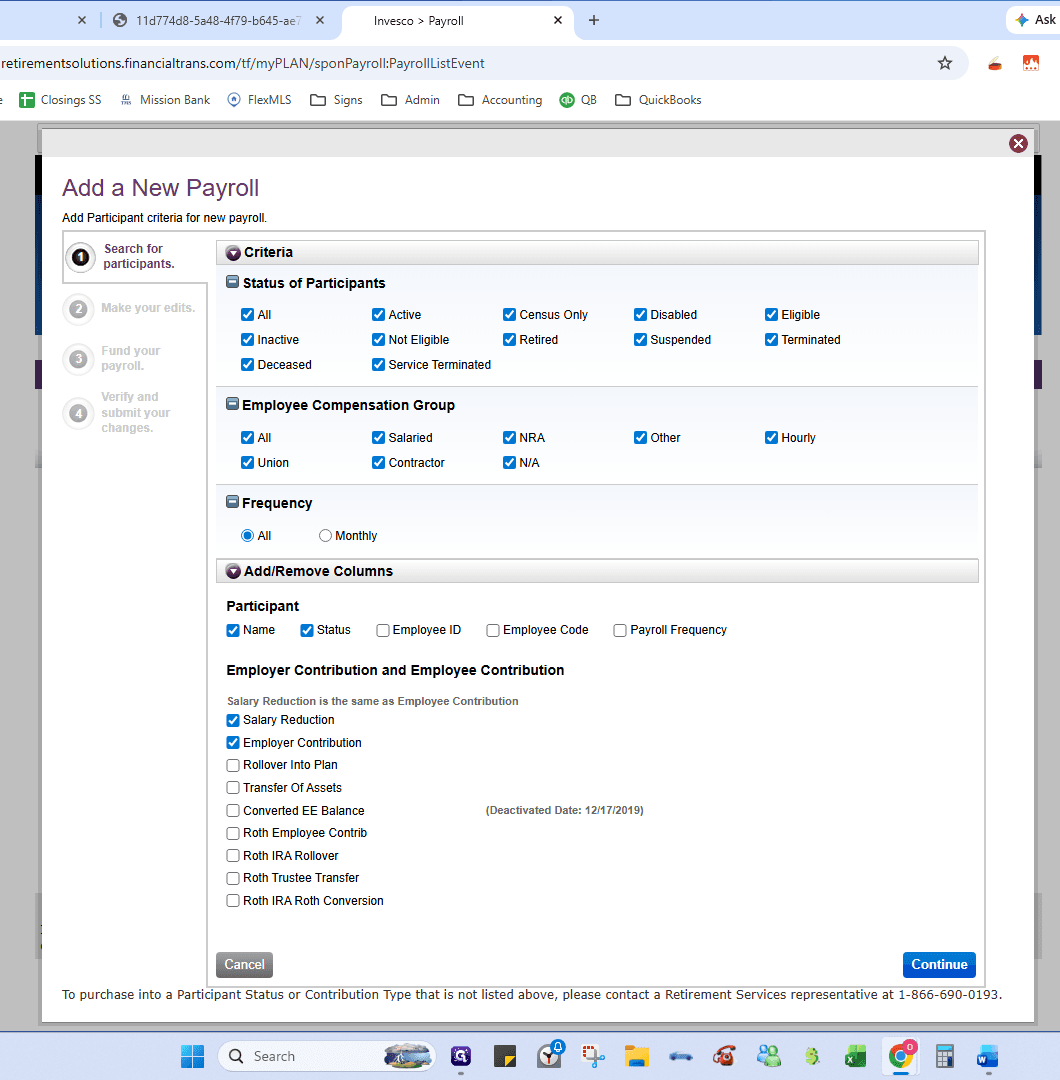Open Mission Bank bookmark
Image resolution: width=1060 pixels, height=1080 pixels.
pyautogui.click(x=165, y=100)
